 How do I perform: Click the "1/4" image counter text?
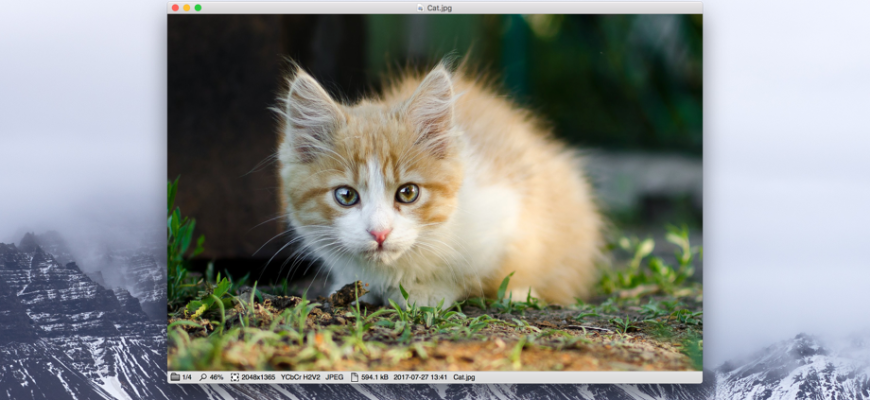(186, 377)
